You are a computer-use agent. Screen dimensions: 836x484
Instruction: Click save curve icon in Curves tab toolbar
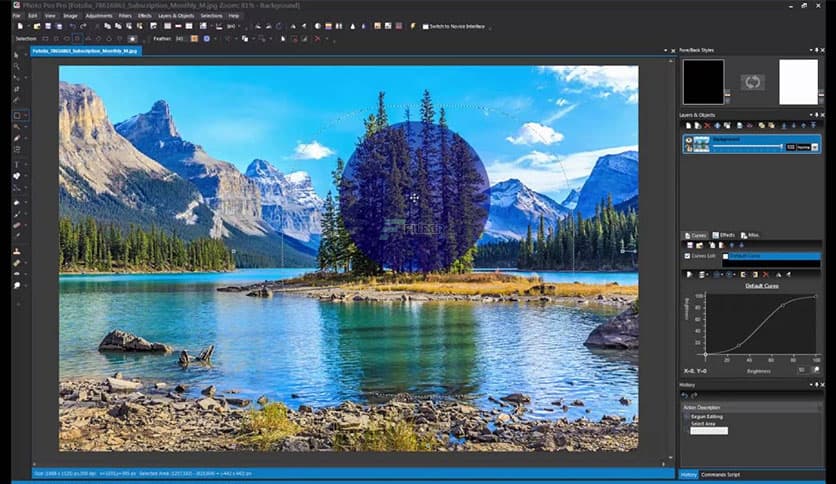pyautogui.click(x=690, y=245)
